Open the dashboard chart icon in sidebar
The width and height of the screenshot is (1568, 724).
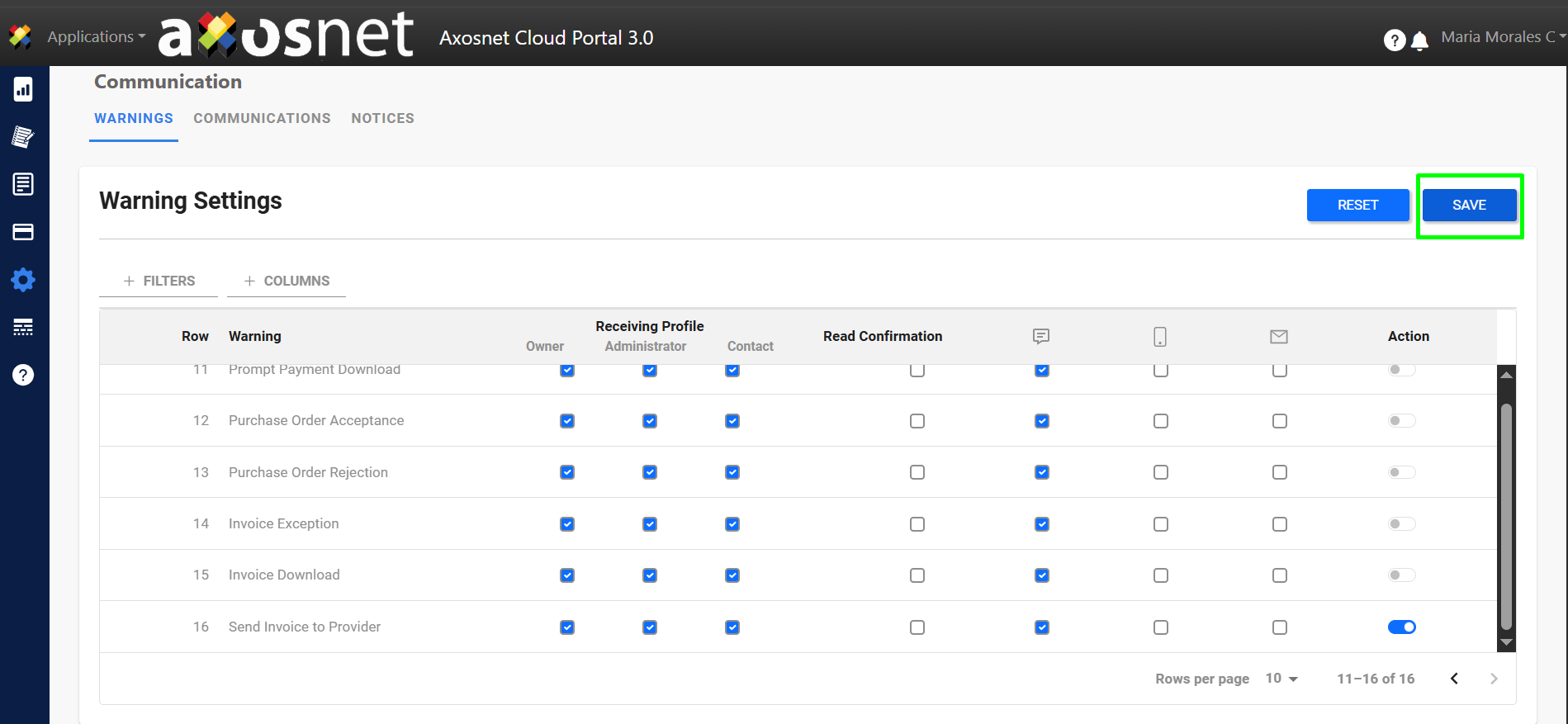(x=23, y=89)
